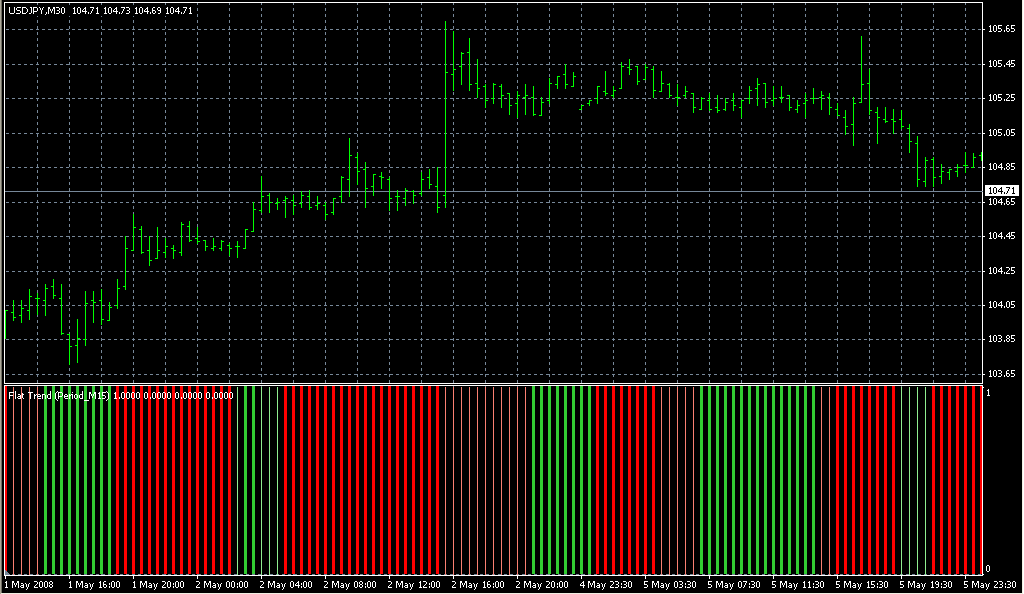Click the 5 May 07:30 time label
Image resolution: width=1024 pixels, height=594 pixels.
[x=734, y=585]
